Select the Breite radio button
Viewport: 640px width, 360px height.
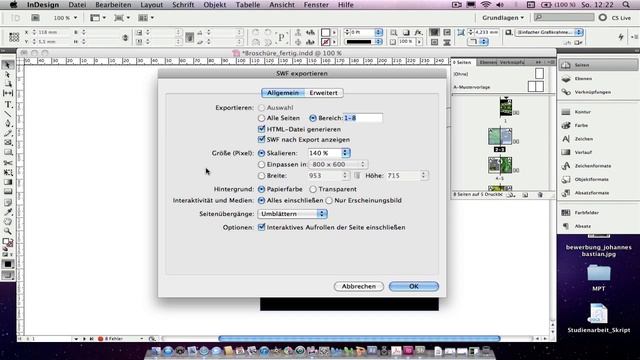point(262,176)
